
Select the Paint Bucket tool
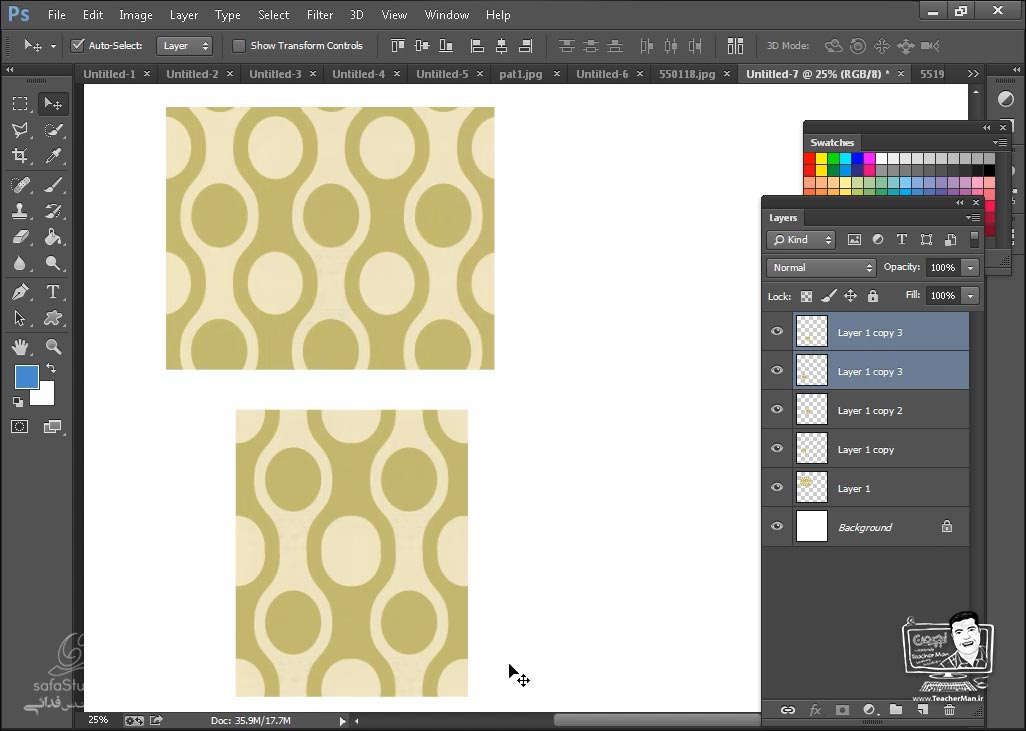click(53, 237)
